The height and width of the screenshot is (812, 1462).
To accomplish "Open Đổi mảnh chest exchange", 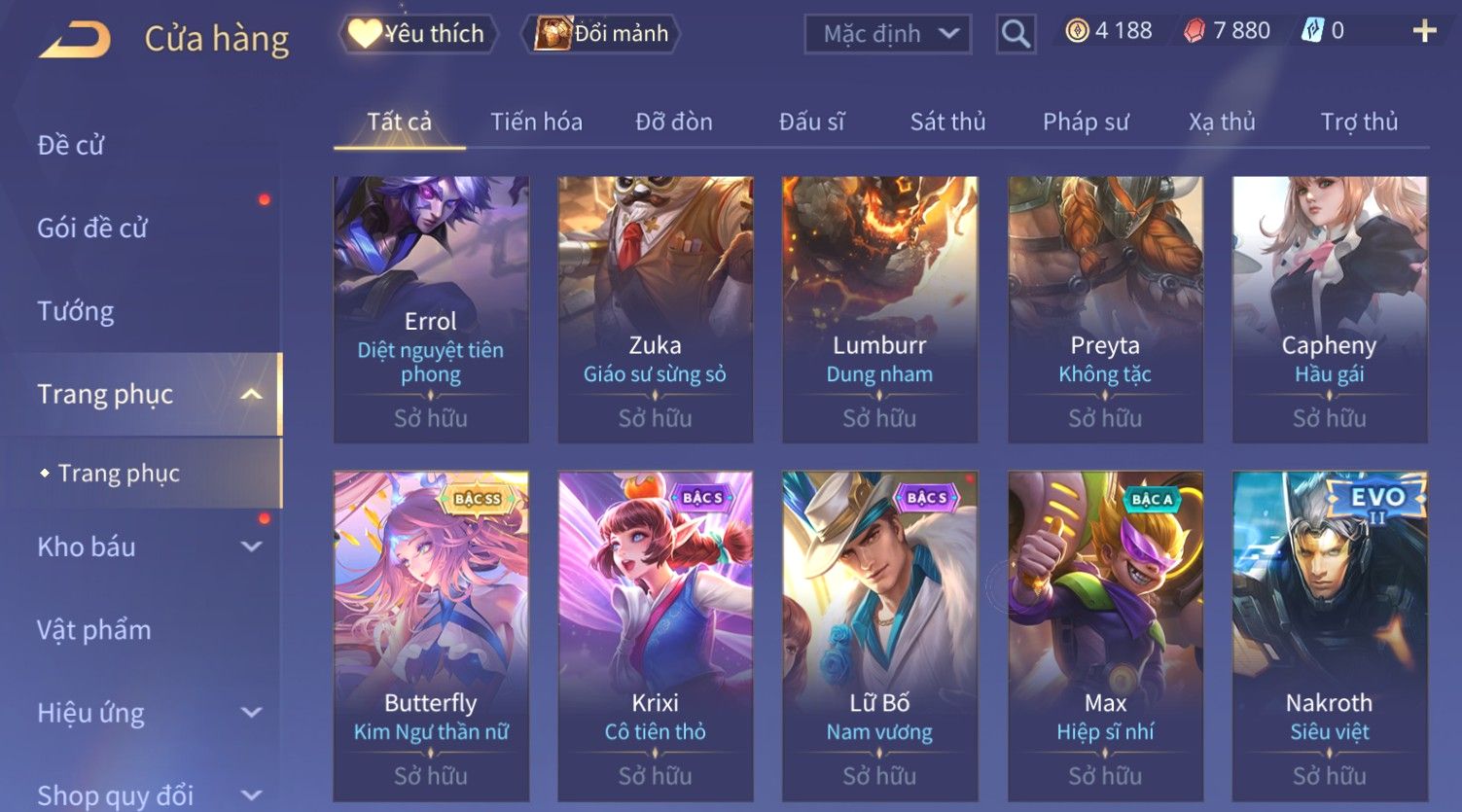I will 602,33.
